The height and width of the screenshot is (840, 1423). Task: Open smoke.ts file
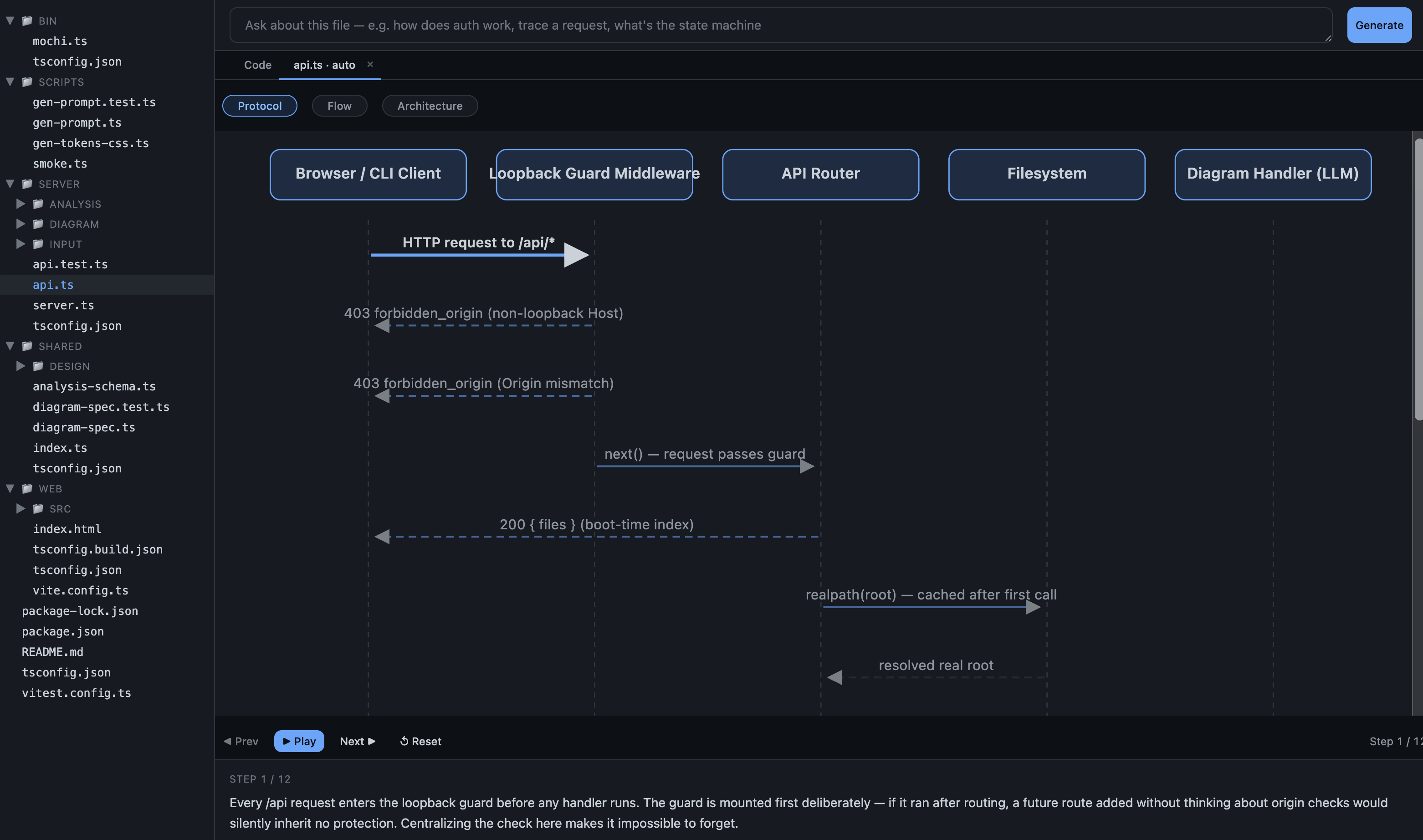click(60, 163)
